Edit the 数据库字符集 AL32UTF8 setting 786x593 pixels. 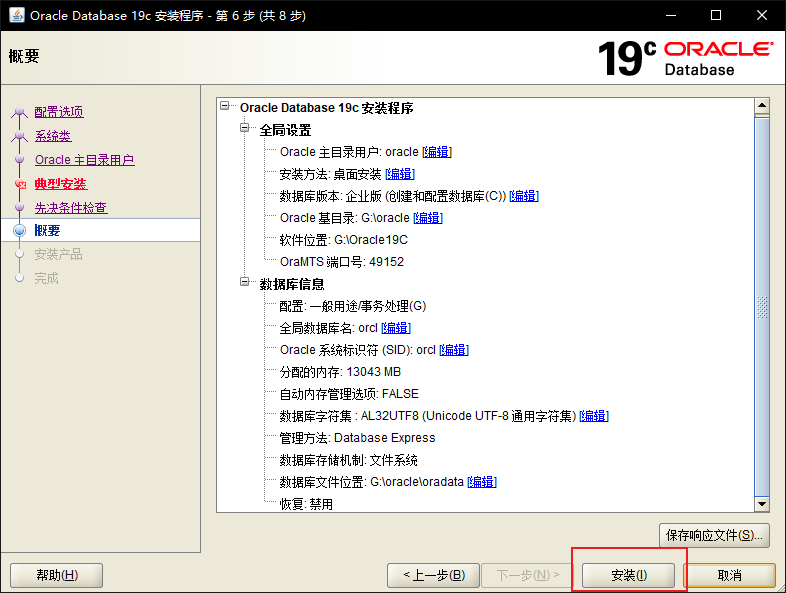[x=594, y=416]
